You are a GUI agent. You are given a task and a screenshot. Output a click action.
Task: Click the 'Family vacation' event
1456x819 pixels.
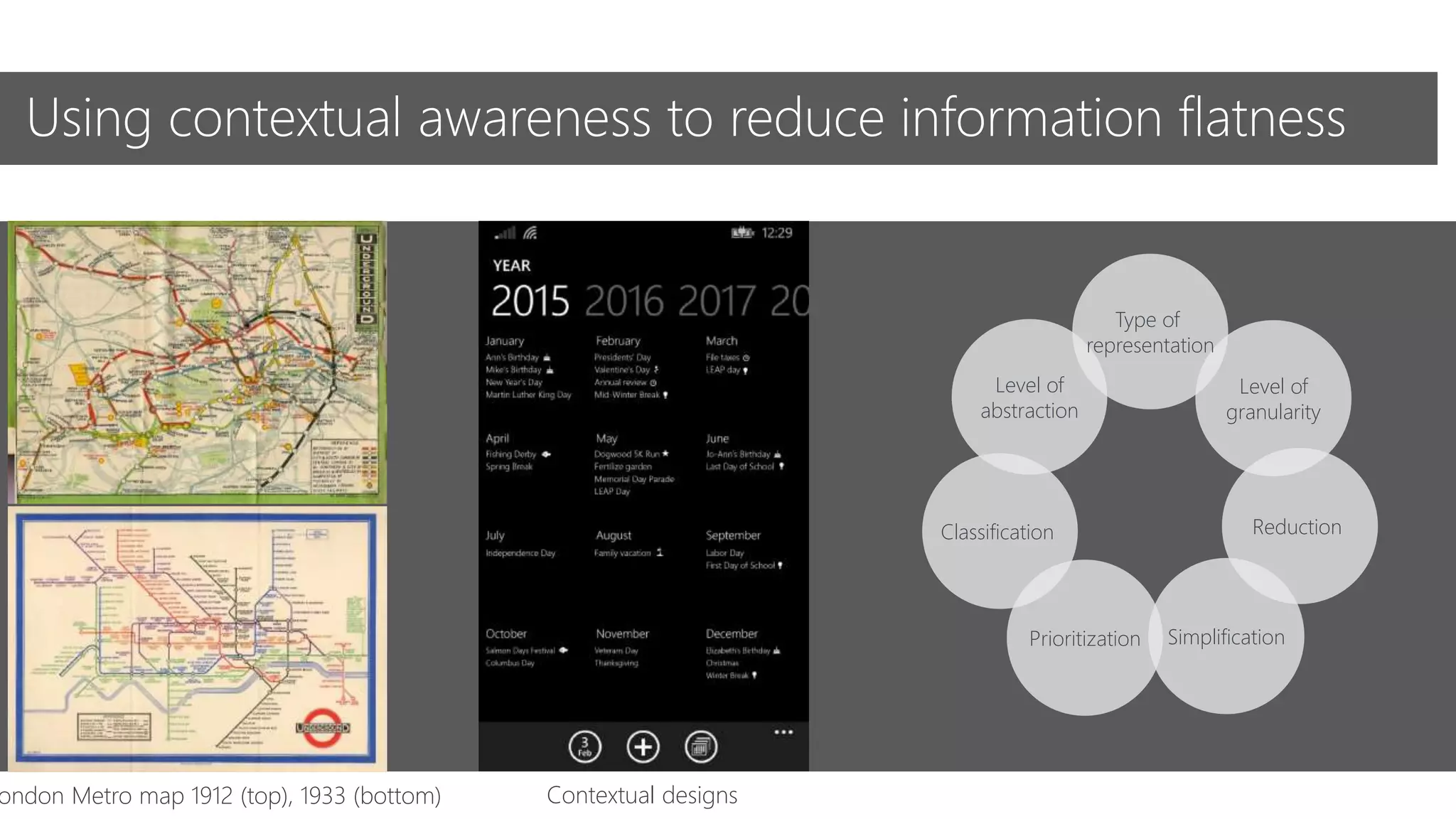628,553
